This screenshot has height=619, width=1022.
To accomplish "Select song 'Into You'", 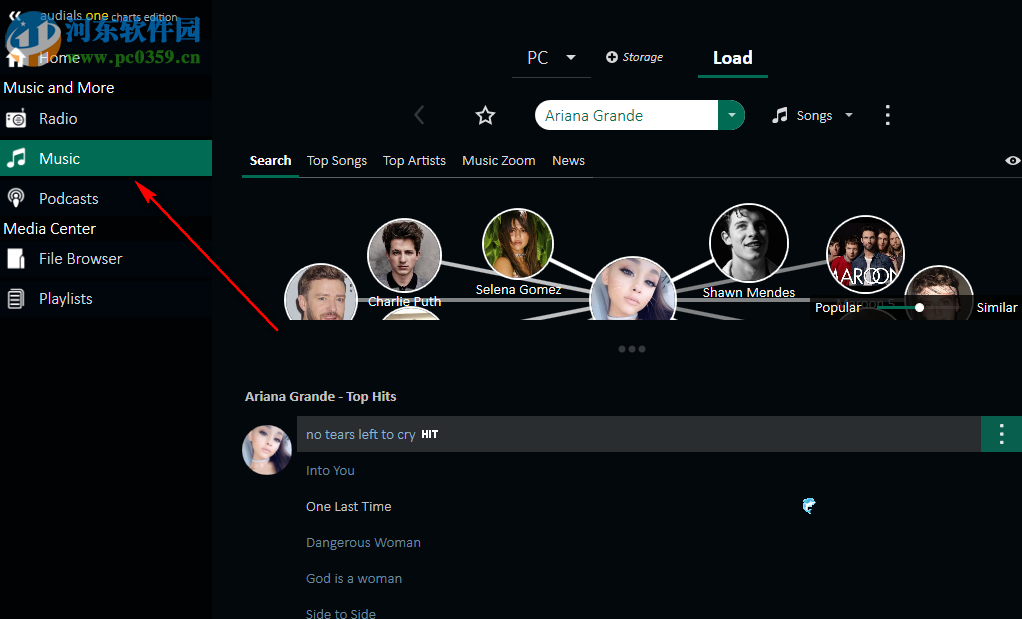I will coord(330,470).
